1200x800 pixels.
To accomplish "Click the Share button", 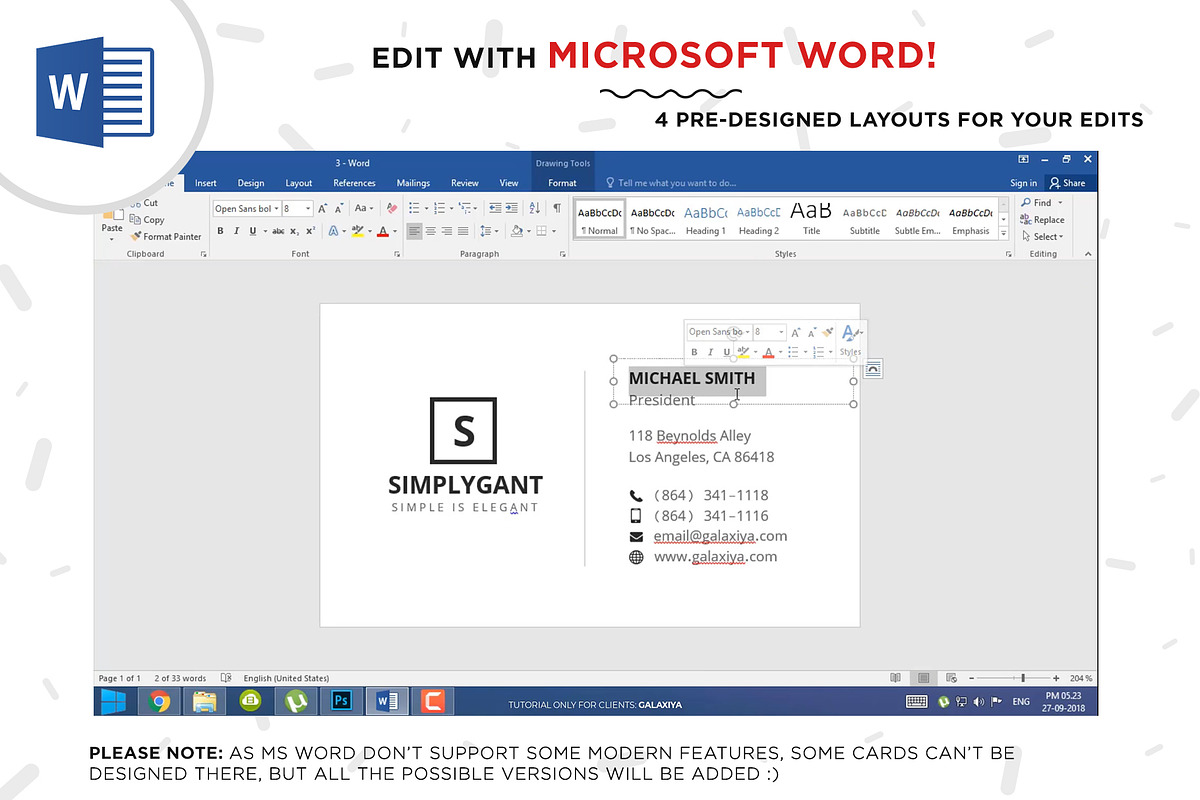I will (1067, 183).
